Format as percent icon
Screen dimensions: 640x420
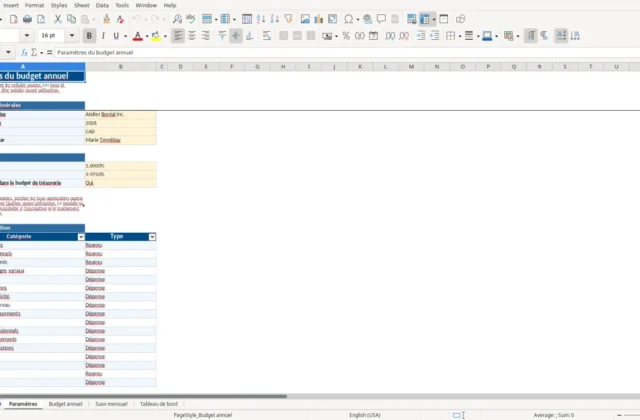coord(346,36)
